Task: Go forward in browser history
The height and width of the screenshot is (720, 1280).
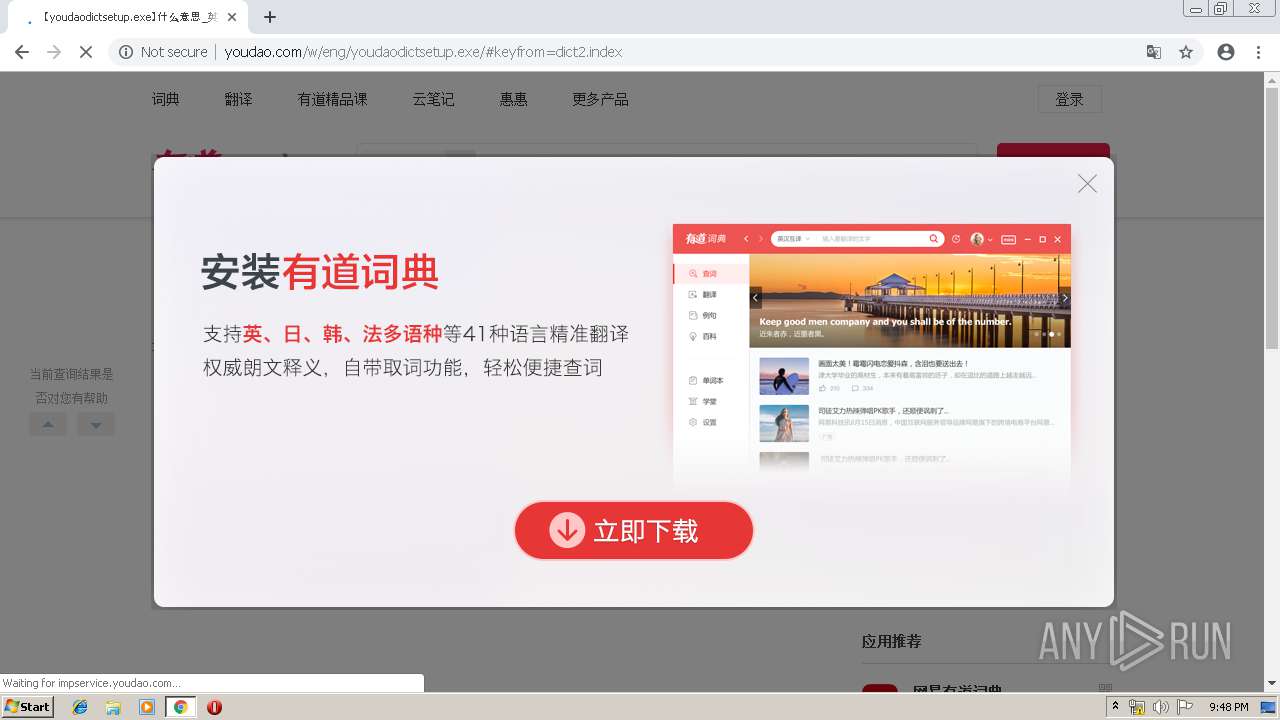Action: (54, 52)
